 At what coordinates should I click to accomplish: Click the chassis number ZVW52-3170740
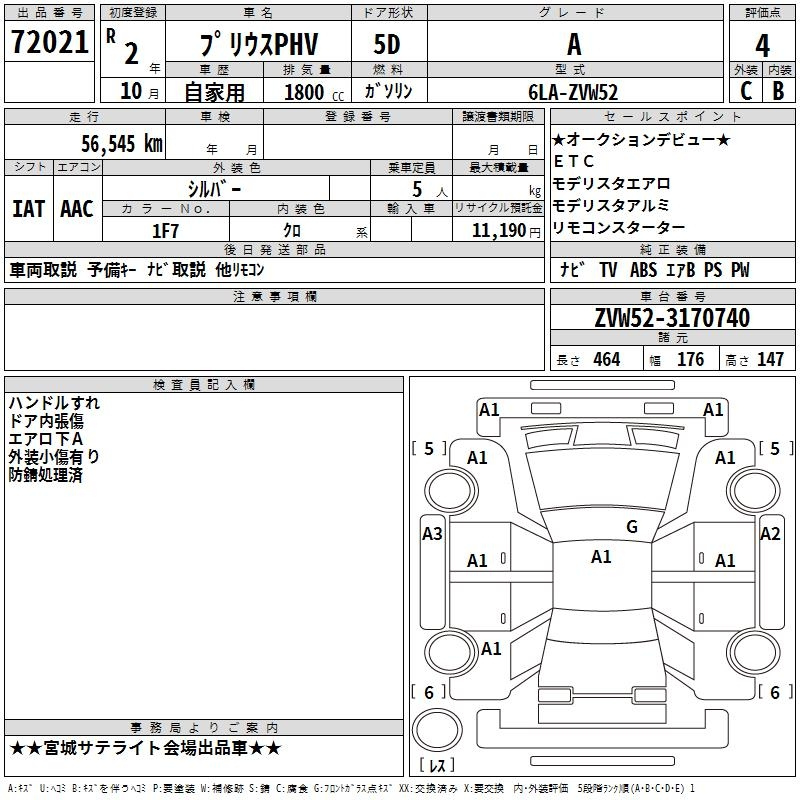[x=671, y=318]
